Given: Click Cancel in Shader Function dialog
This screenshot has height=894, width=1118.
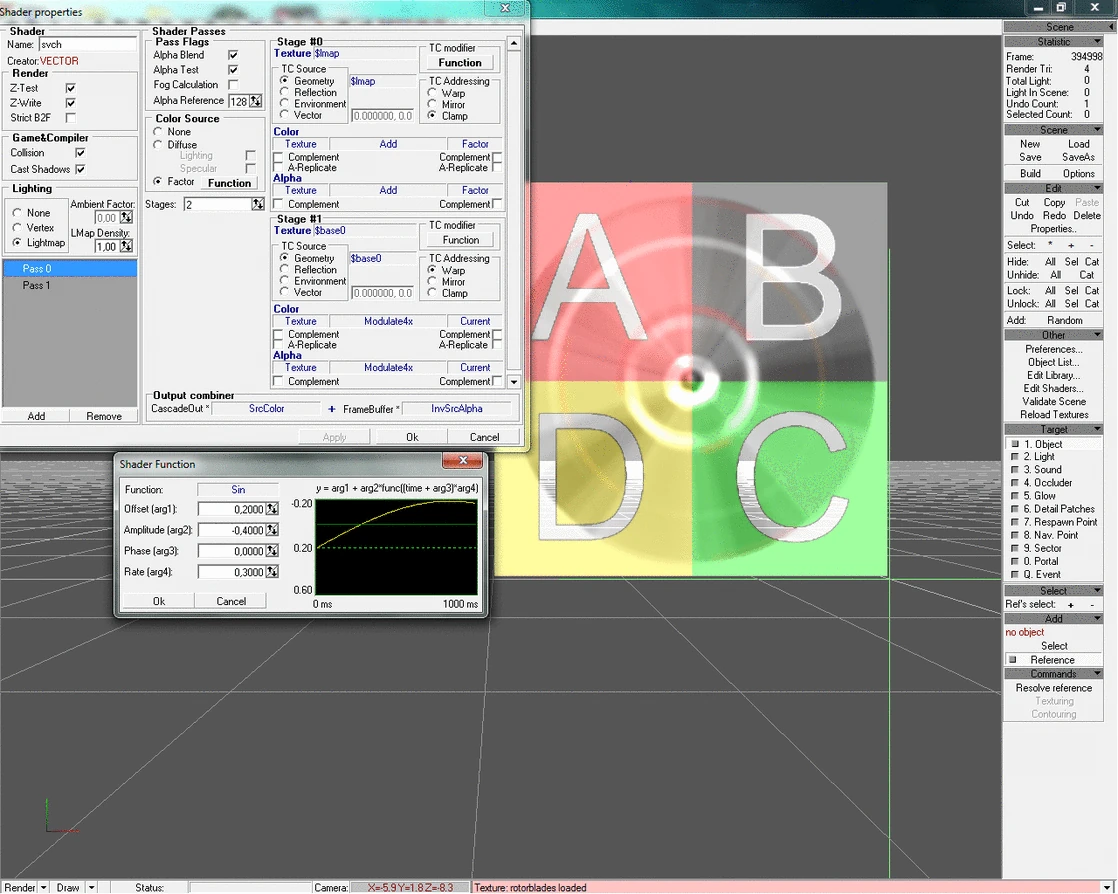Looking at the screenshot, I should (x=231, y=601).
